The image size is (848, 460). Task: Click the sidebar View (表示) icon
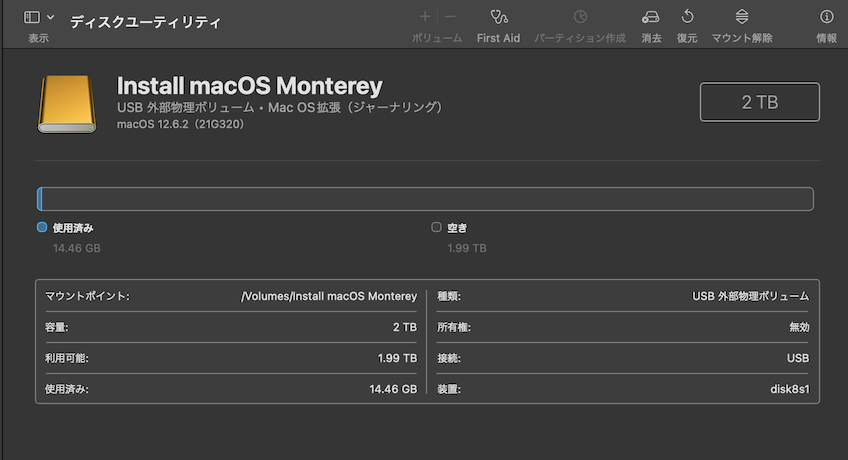[x=32, y=17]
